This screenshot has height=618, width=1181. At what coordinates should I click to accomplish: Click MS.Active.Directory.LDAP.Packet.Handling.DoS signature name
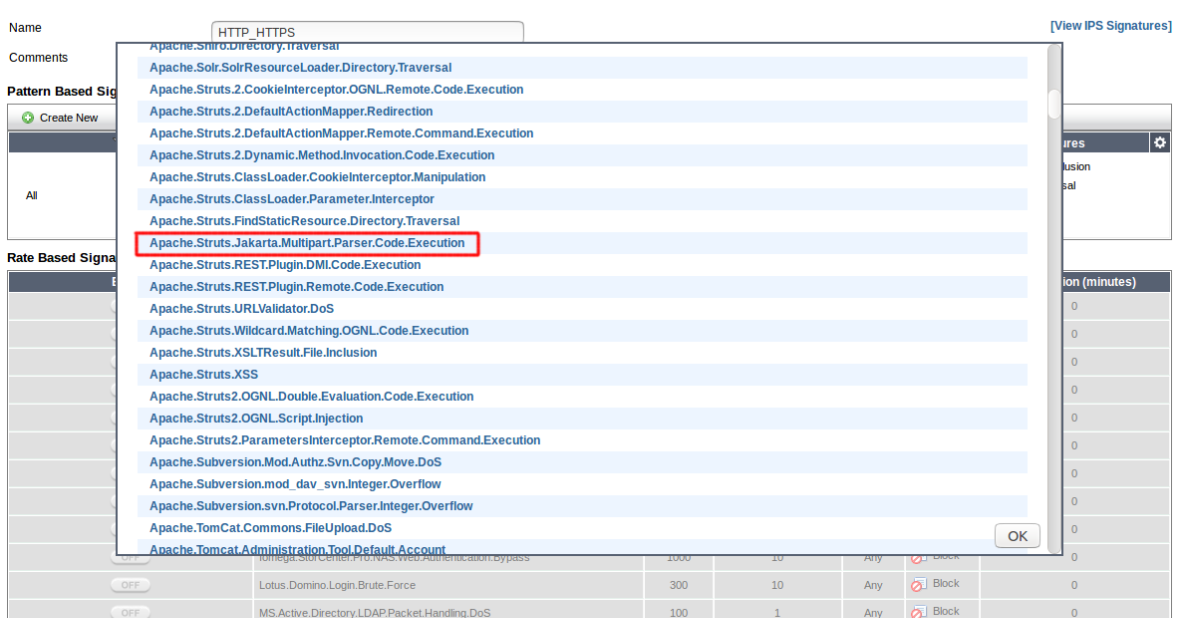(374, 613)
